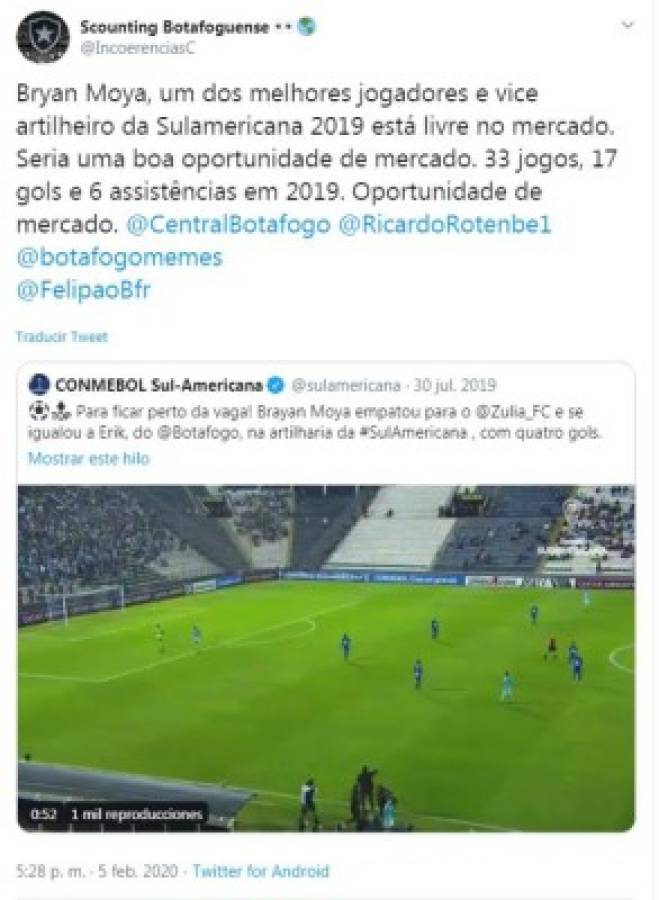Open the Scounting Botafoguense profile avatar

coord(43,37)
